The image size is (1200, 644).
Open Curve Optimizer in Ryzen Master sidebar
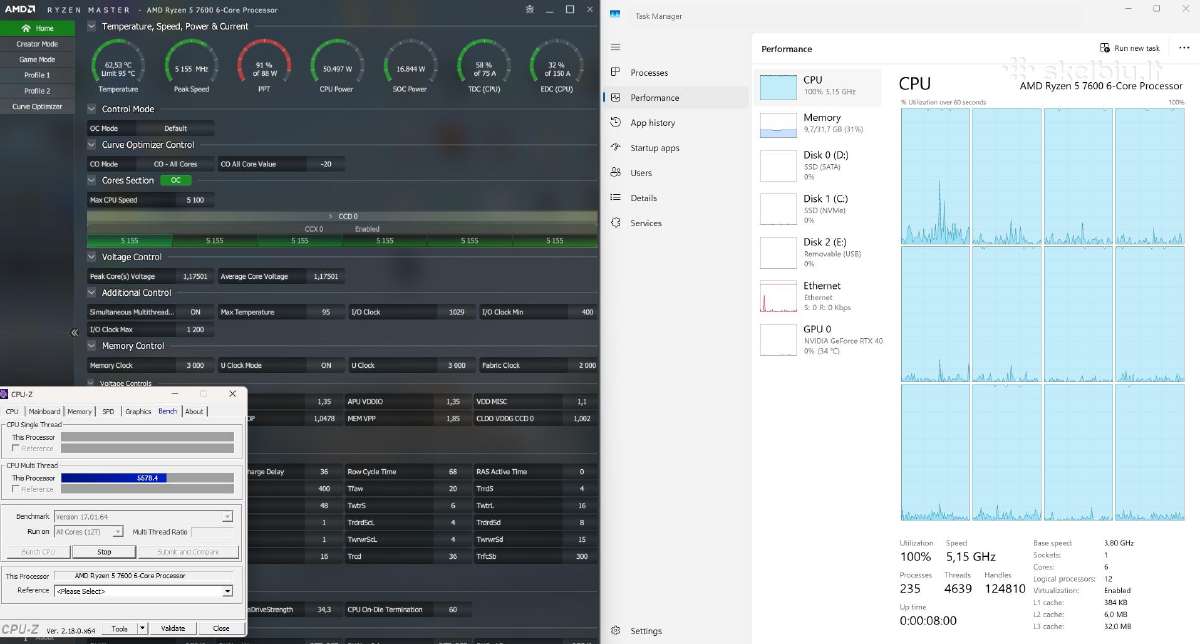[x=37, y=106]
